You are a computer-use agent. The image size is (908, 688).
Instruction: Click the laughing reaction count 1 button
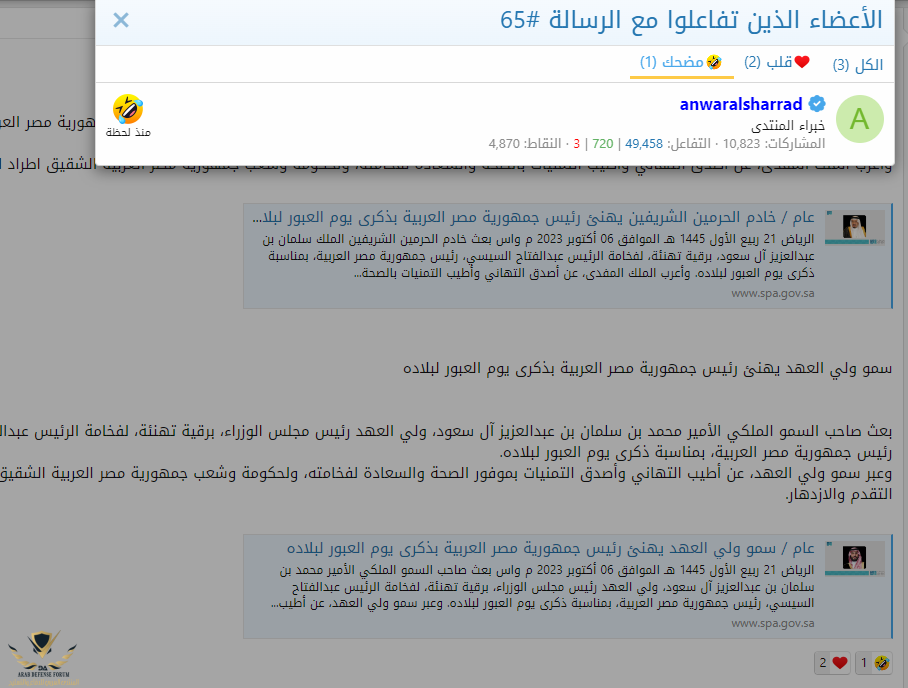coord(873,663)
